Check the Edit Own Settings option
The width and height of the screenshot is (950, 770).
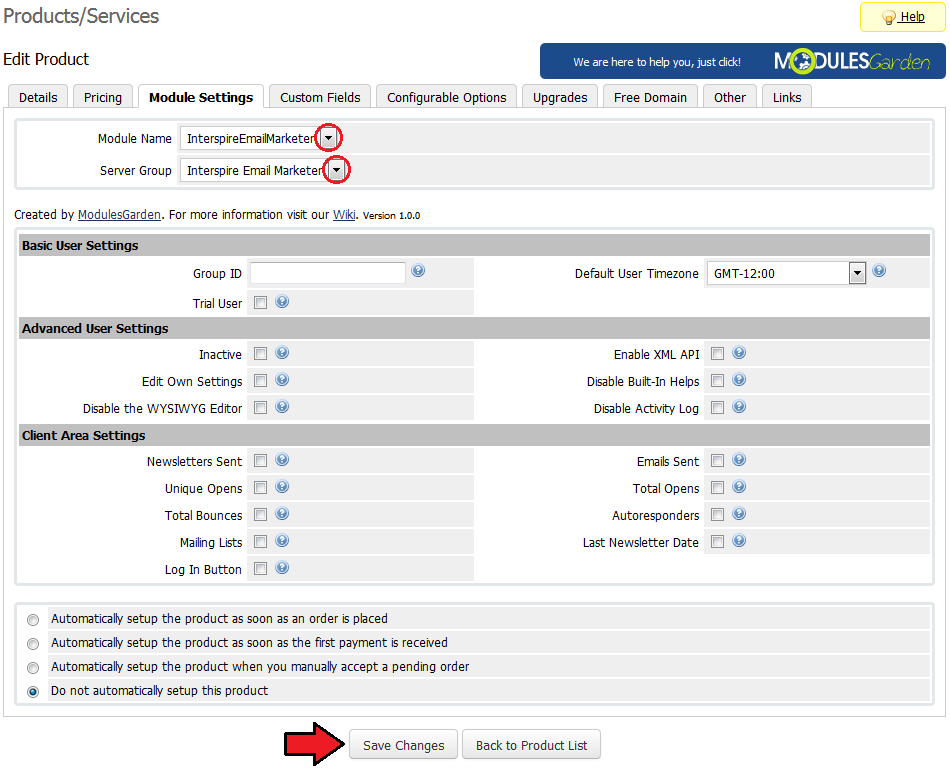261,381
